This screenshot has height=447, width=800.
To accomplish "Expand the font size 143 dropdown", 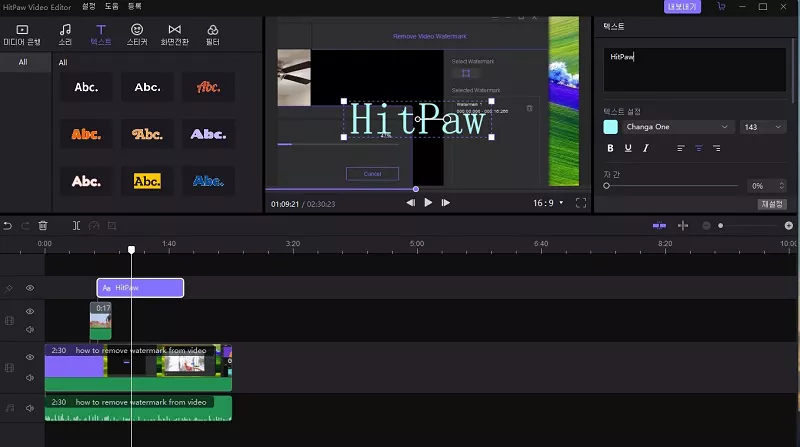I will [764, 127].
